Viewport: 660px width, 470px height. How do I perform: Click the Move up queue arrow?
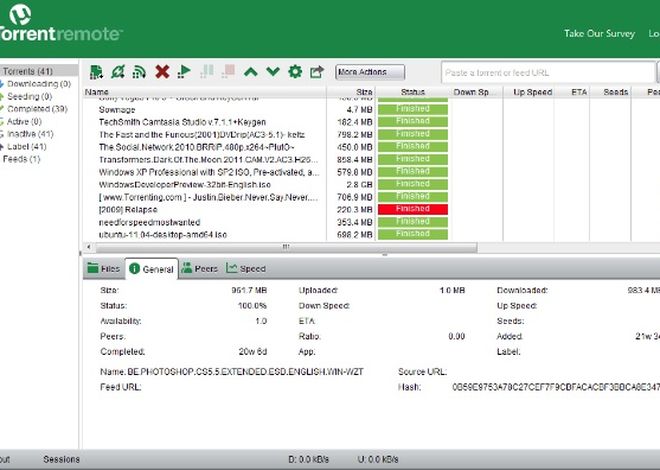tap(251, 72)
